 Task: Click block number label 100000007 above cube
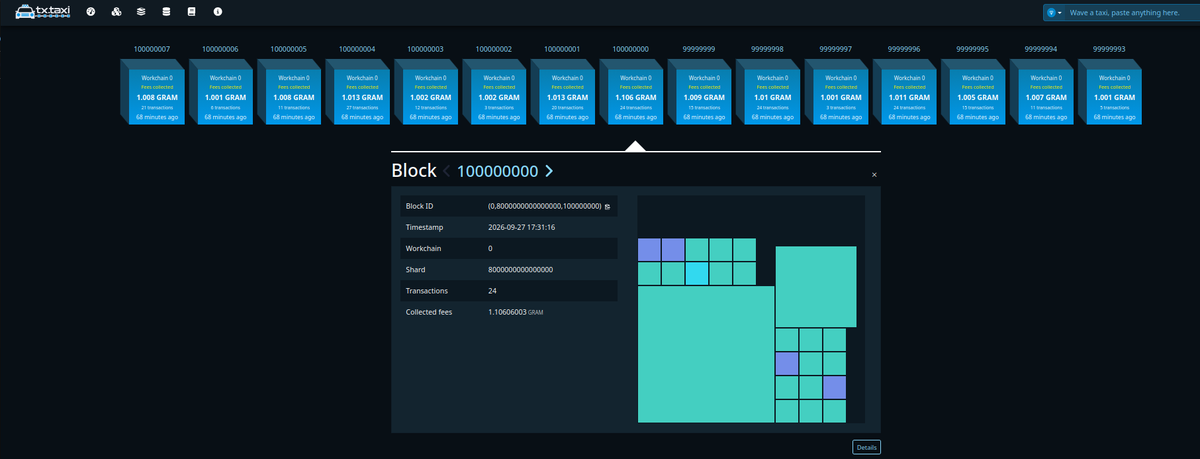click(x=152, y=48)
